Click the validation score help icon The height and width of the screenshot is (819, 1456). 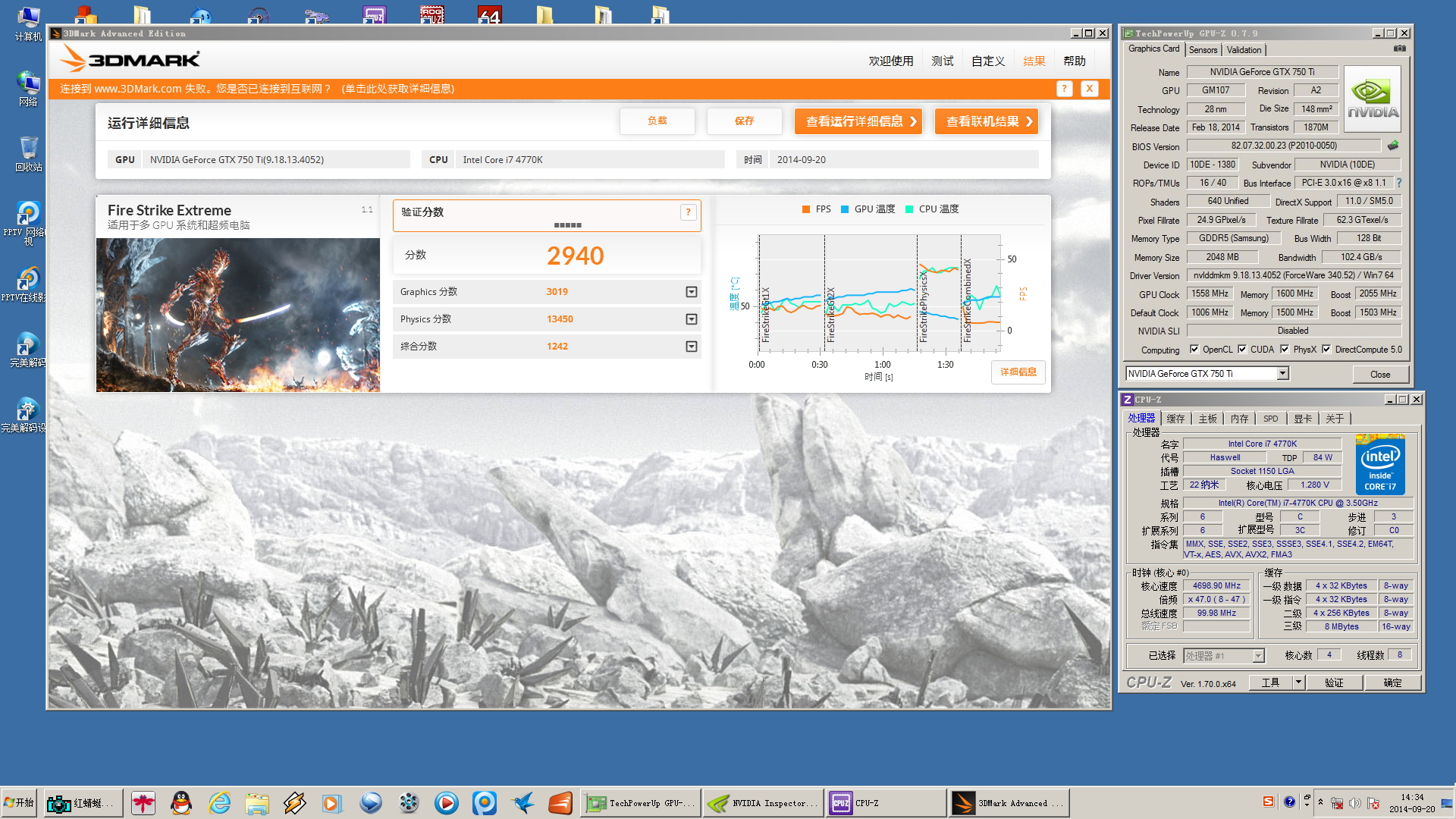click(688, 212)
